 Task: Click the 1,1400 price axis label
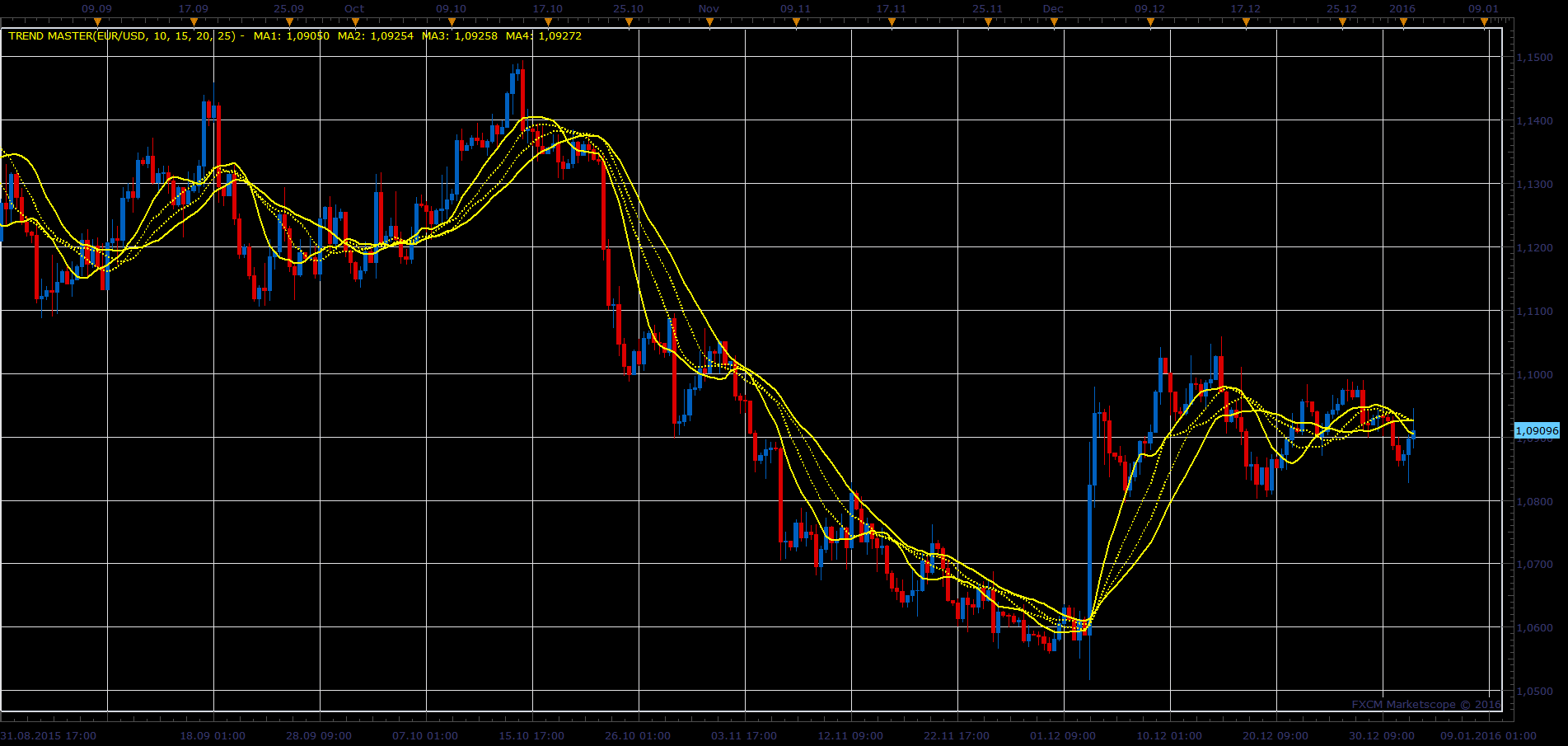tap(1534, 121)
